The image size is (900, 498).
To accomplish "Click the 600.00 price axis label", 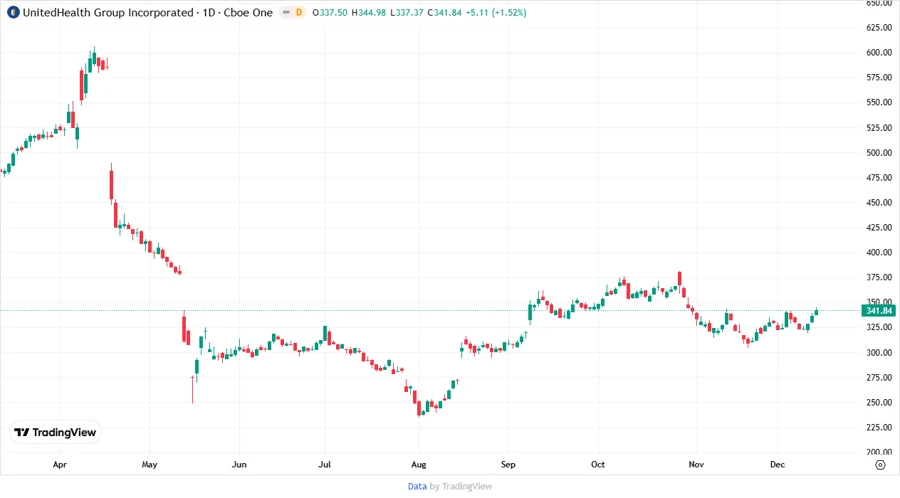I will point(879,52).
